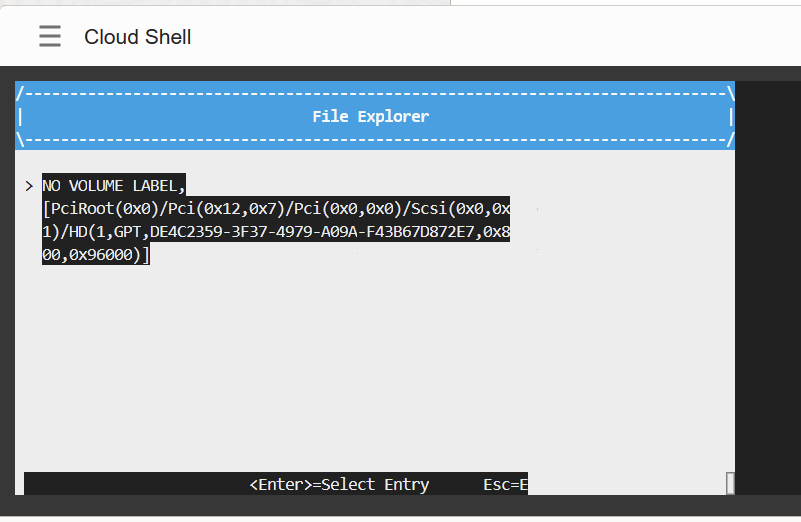The height and width of the screenshot is (522, 801).
Task: Click the selection arrow beside the volume entry
Action: (30, 186)
